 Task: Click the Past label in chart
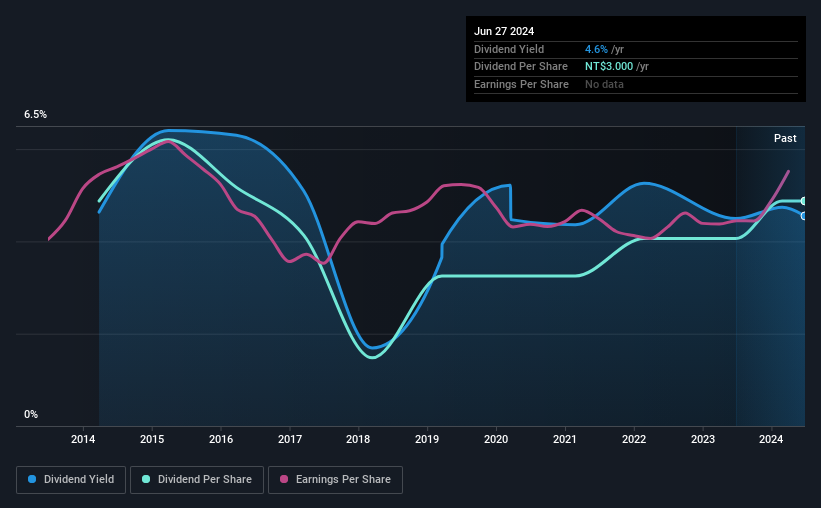[x=785, y=138]
